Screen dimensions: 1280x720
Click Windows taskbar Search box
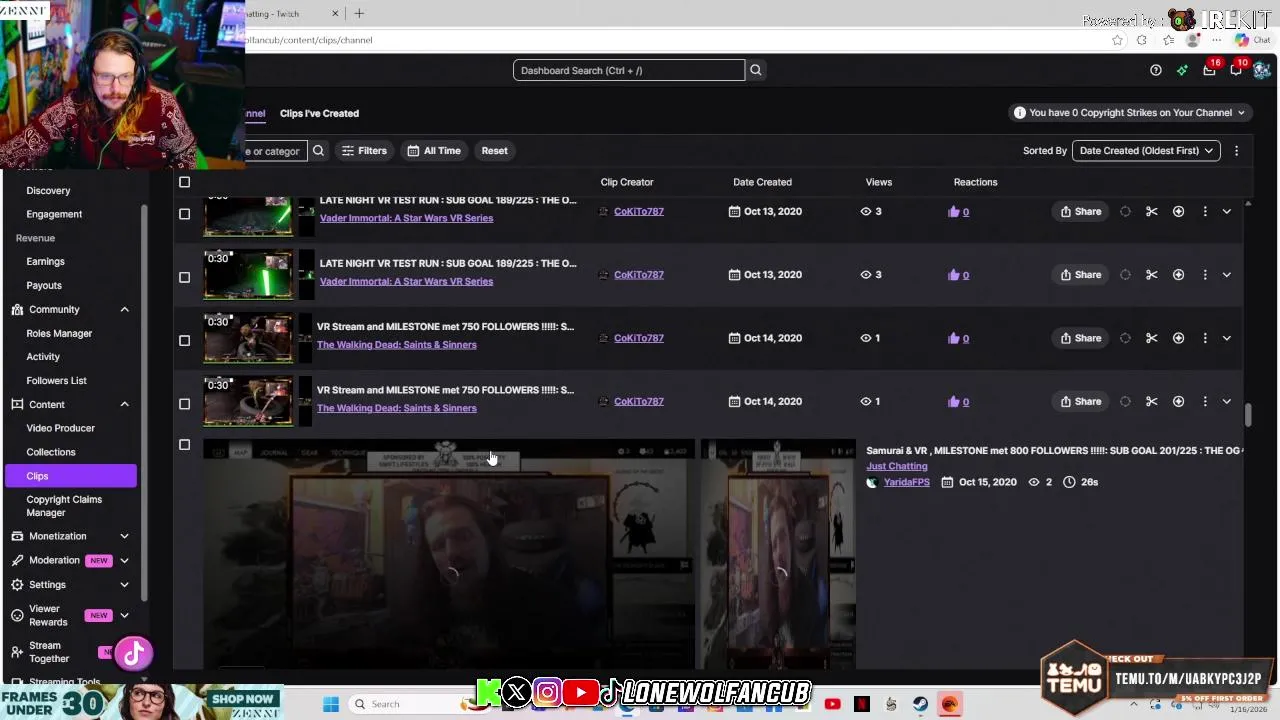[405, 704]
